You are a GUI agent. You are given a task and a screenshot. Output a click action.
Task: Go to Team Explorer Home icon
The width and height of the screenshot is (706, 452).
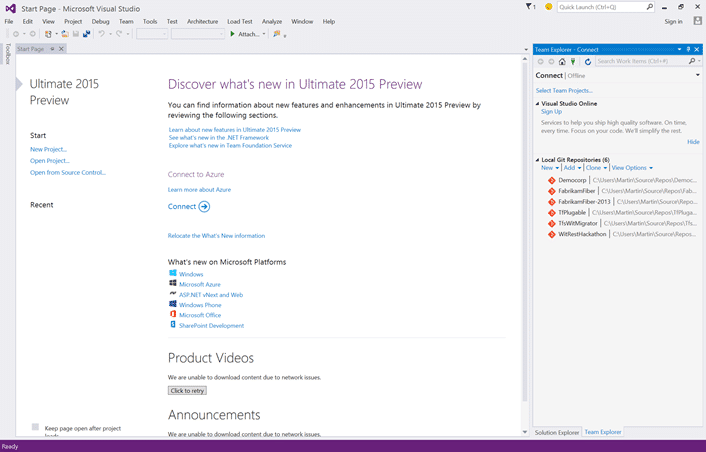coord(562,62)
